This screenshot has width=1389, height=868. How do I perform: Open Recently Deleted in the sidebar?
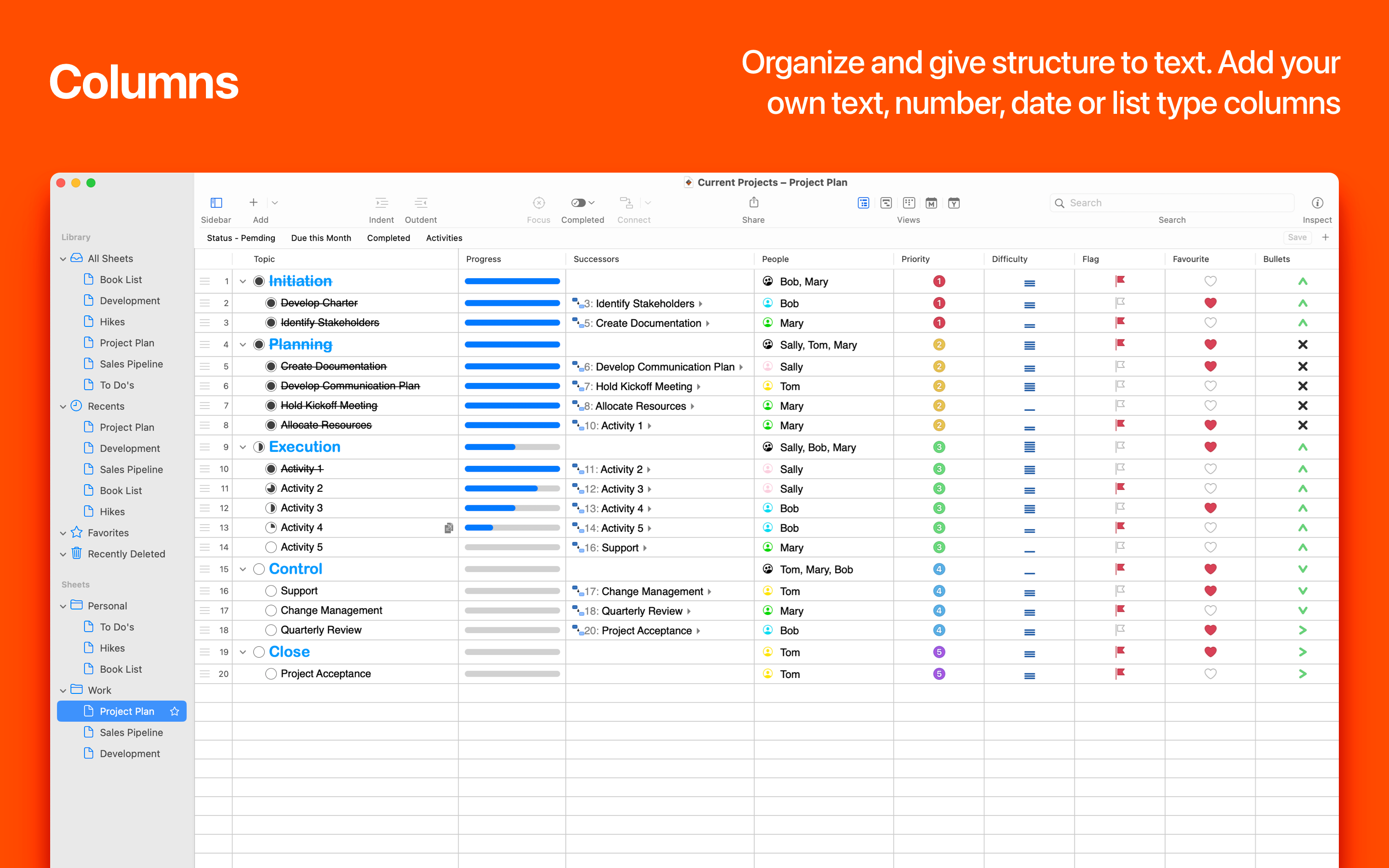(126, 554)
